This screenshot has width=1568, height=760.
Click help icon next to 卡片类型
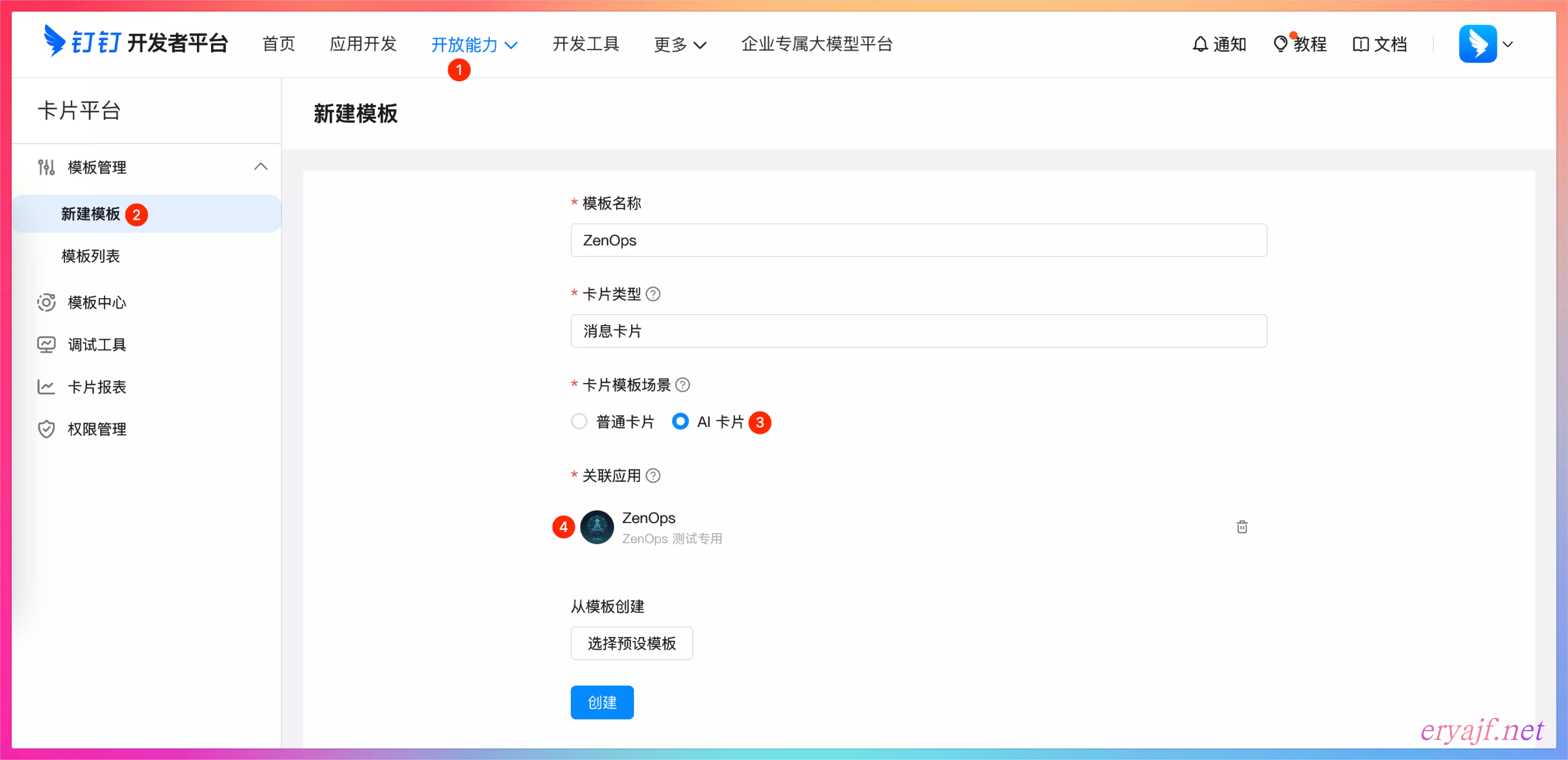[653, 294]
